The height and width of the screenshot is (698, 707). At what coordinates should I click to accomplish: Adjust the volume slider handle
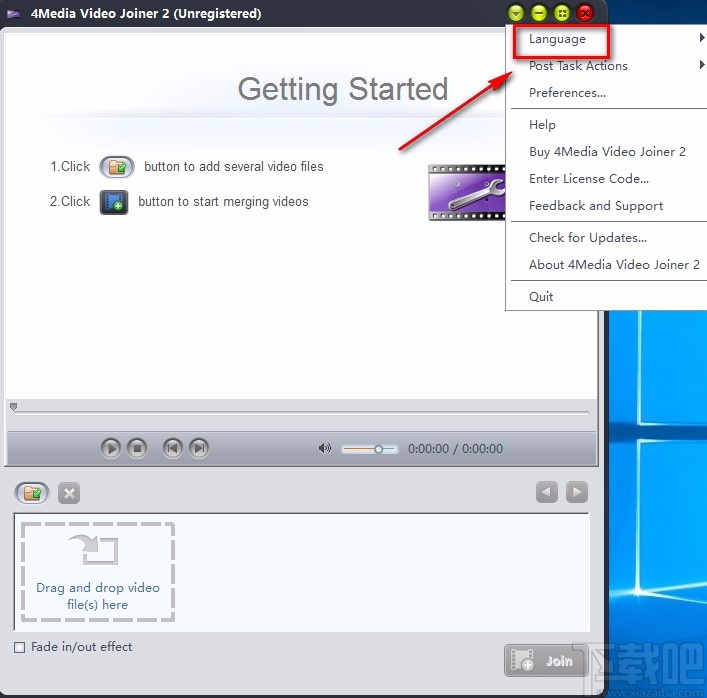(x=379, y=449)
